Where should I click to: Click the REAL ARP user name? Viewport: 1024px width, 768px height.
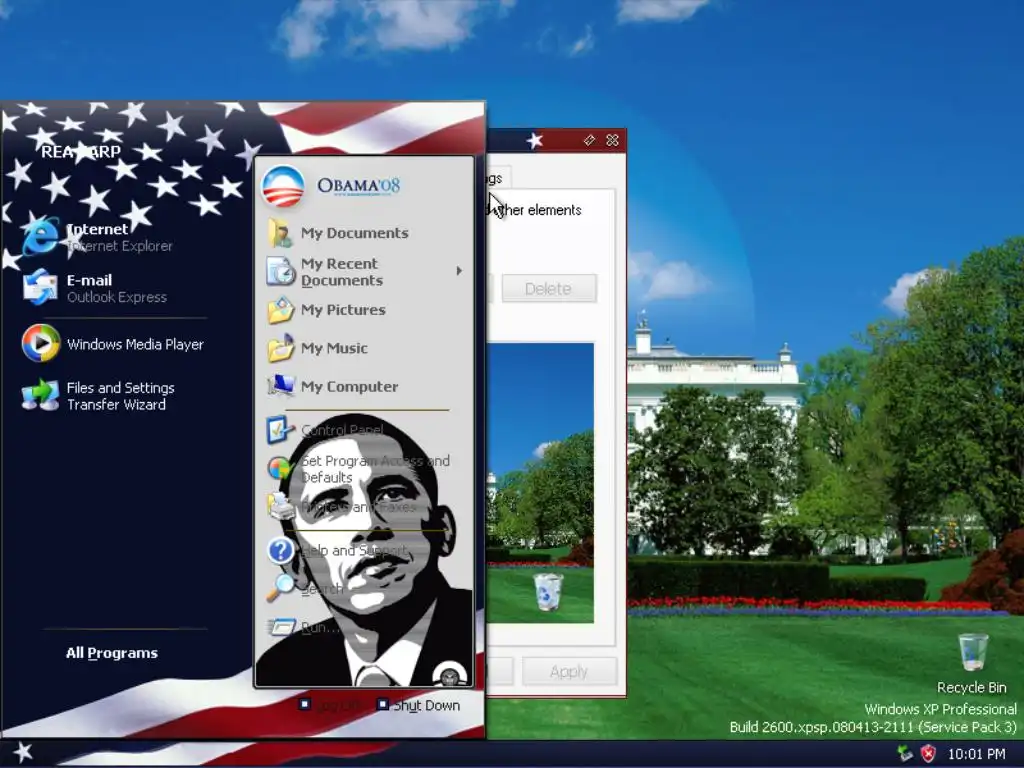(81, 152)
